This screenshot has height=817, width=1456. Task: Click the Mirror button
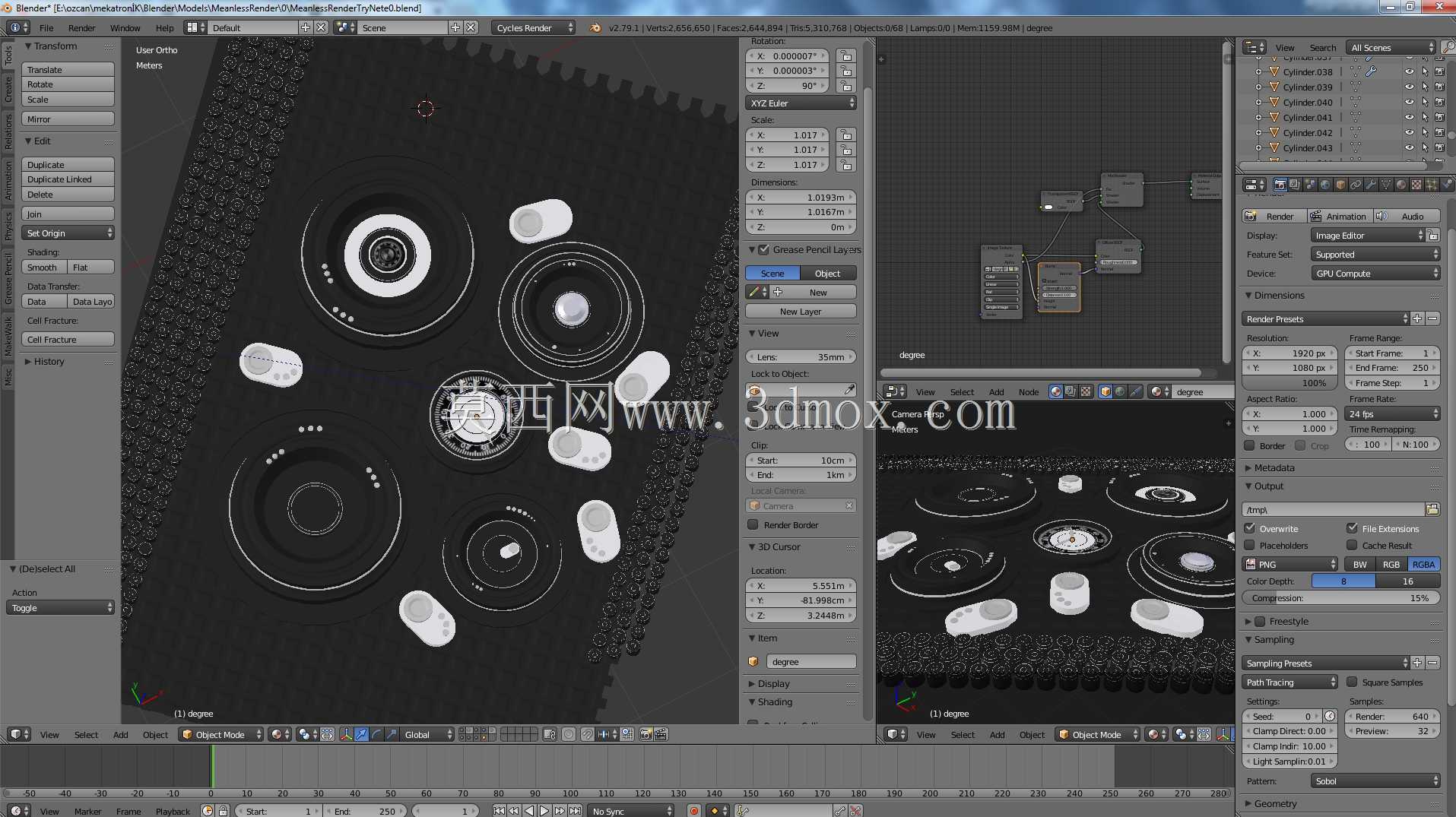click(x=68, y=119)
